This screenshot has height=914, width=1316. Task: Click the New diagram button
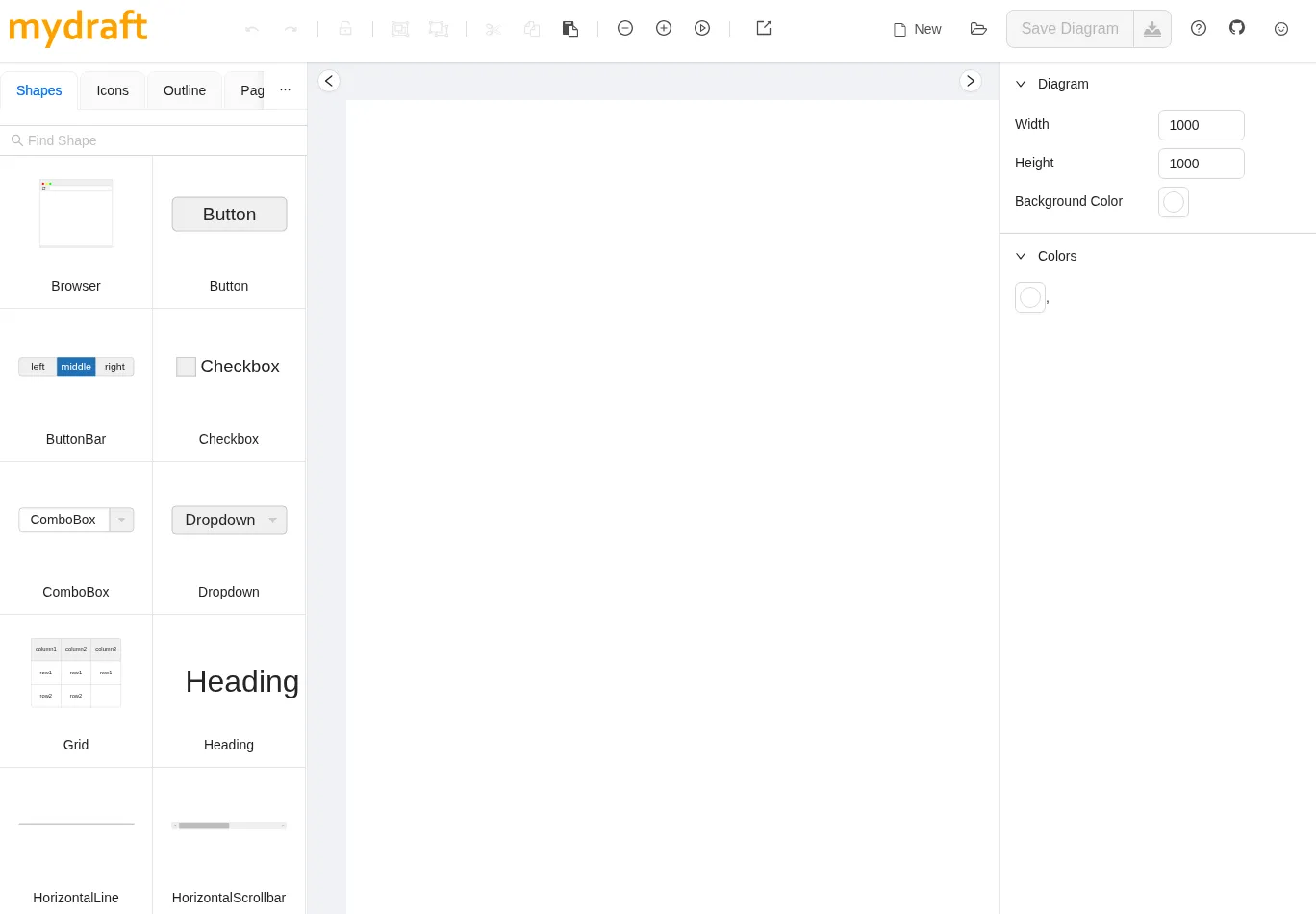click(918, 29)
